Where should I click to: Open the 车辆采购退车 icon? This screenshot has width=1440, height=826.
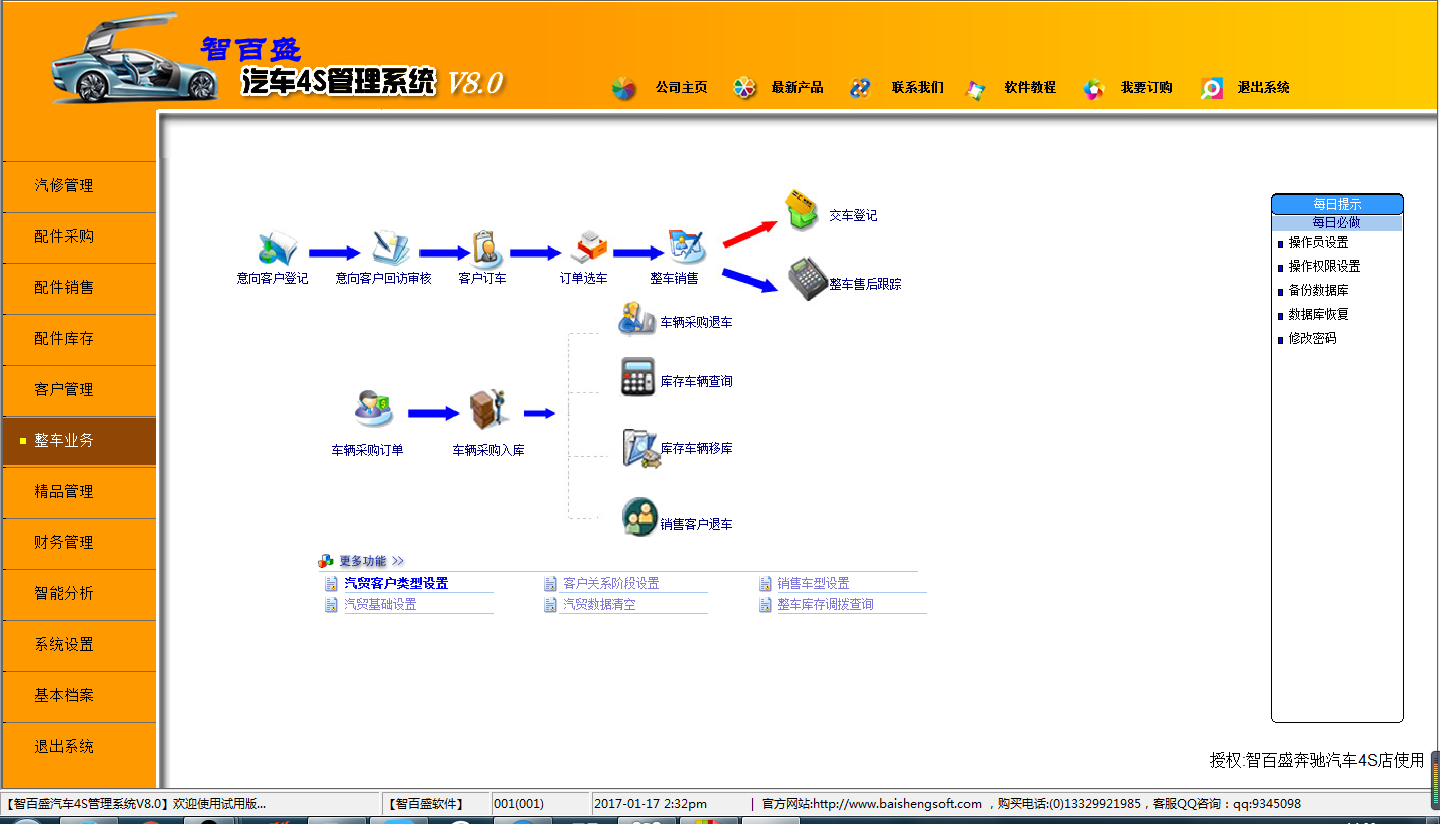click(x=637, y=318)
